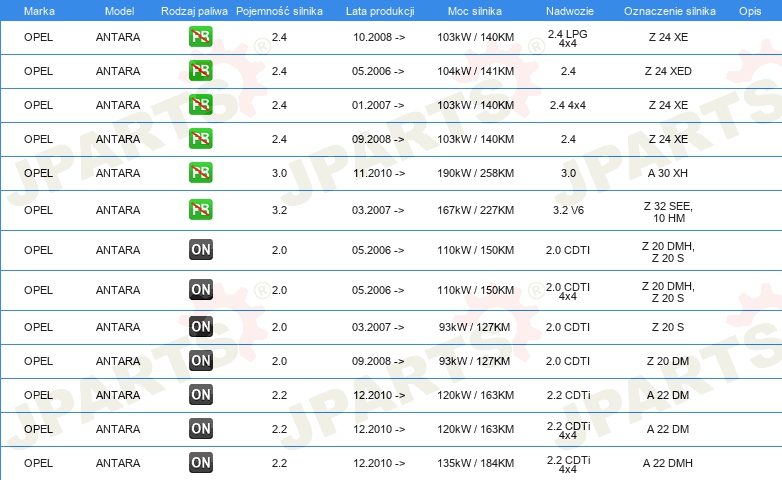
Task: Click the PB petrol icon in the Z 24 XED row
Action: pyautogui.click(x=200, y=70)
